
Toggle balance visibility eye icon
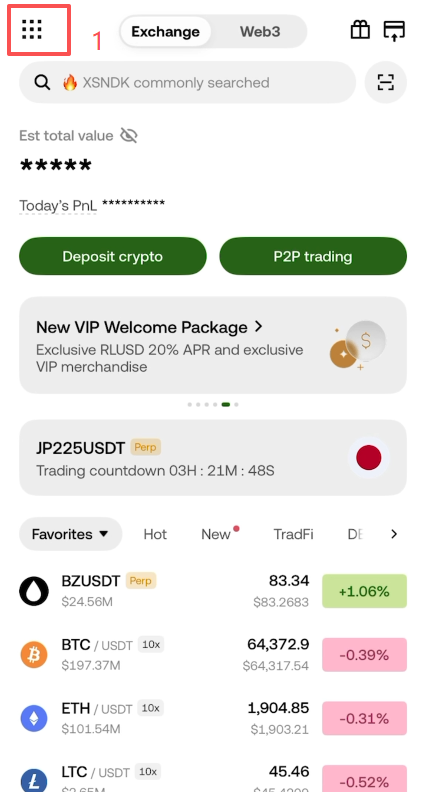coord(129,135)
